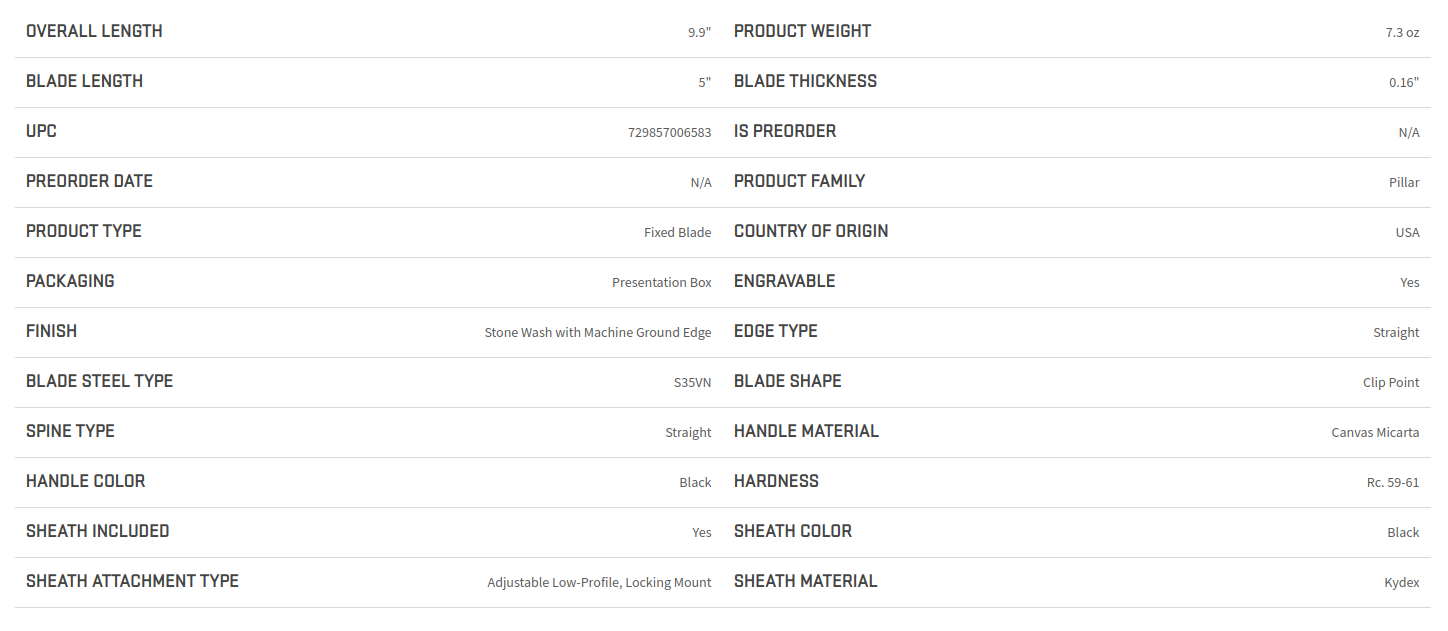
Task: Click the Edge Type value Straight
Action: coord(1396,332)
